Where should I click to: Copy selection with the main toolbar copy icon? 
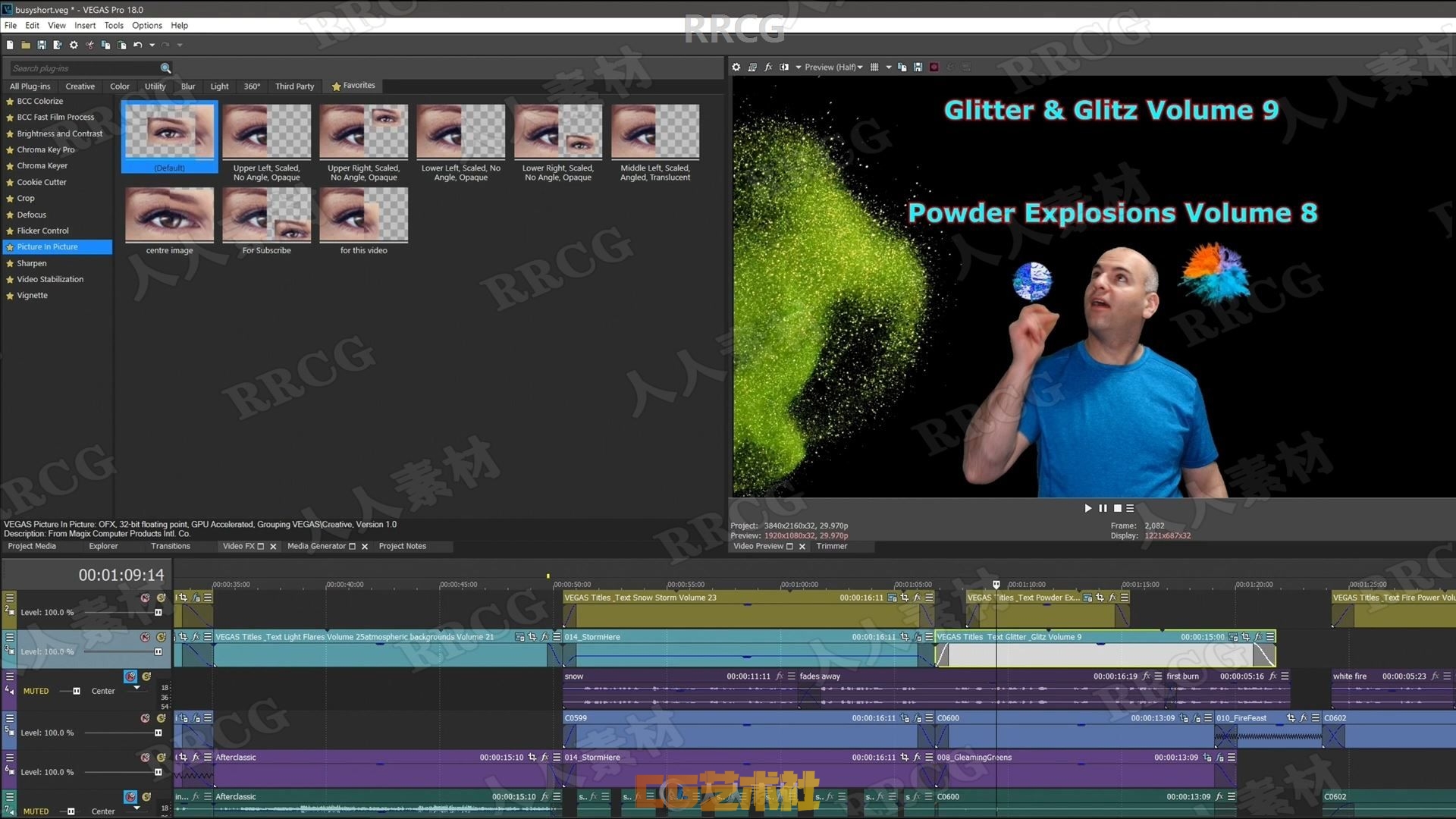pyautogui.click(x=105, y=45)
